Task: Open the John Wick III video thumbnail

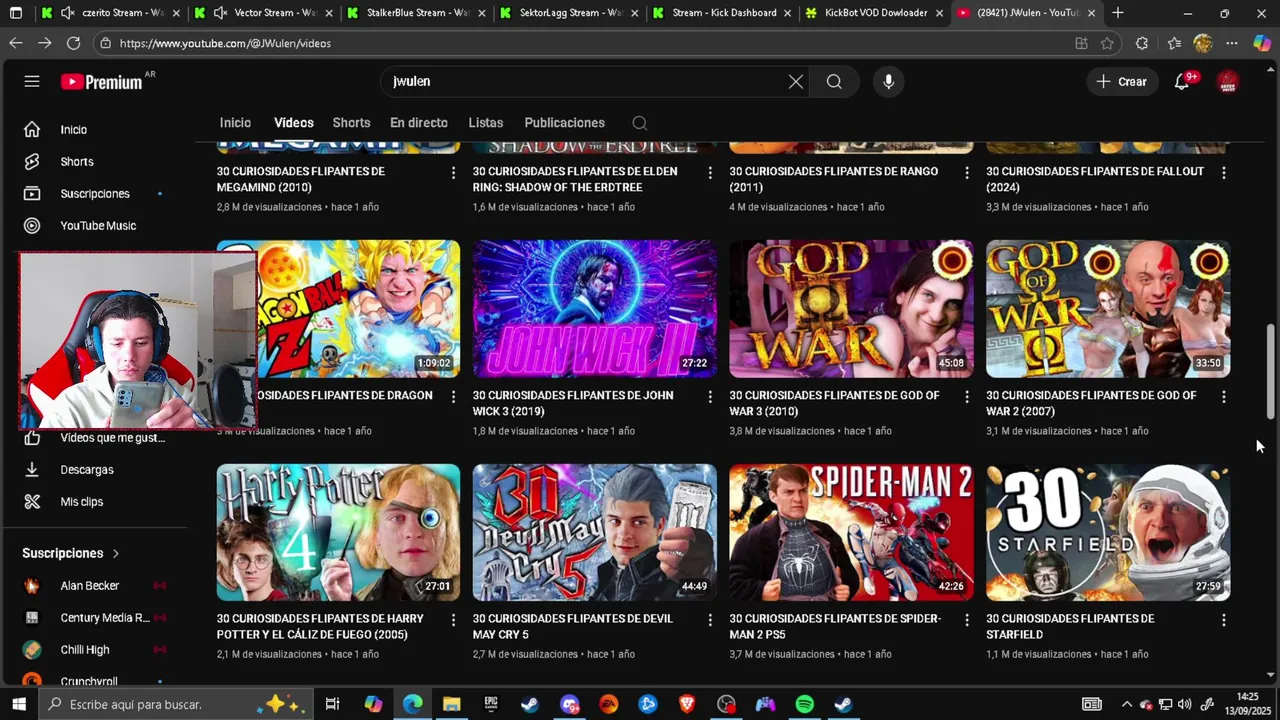Action: (x=595, y=309)
